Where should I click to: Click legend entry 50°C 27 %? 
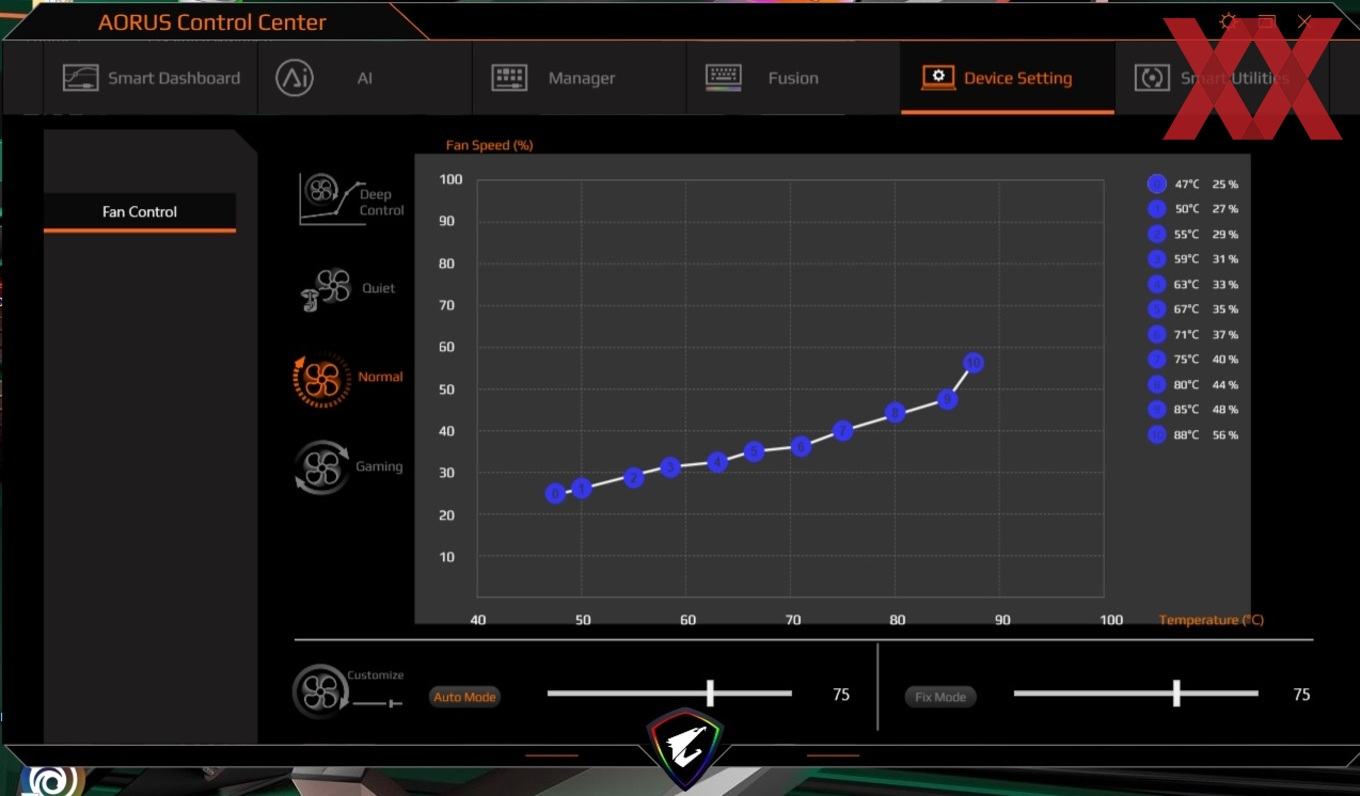[1193, 209]
